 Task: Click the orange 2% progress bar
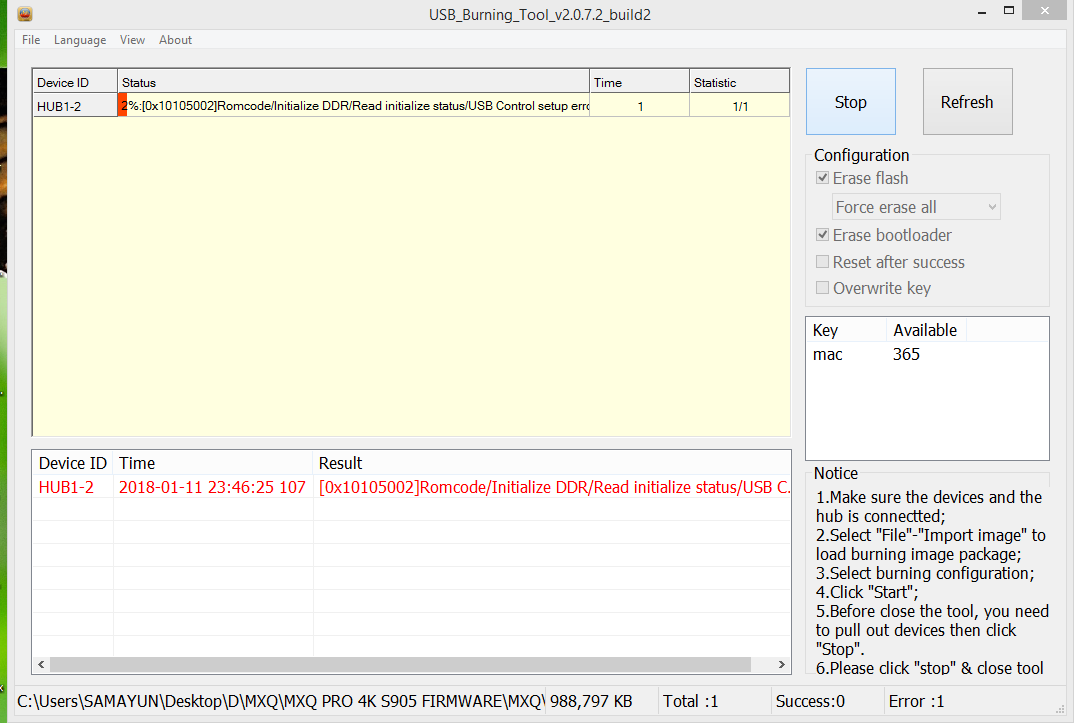point(123,105)
